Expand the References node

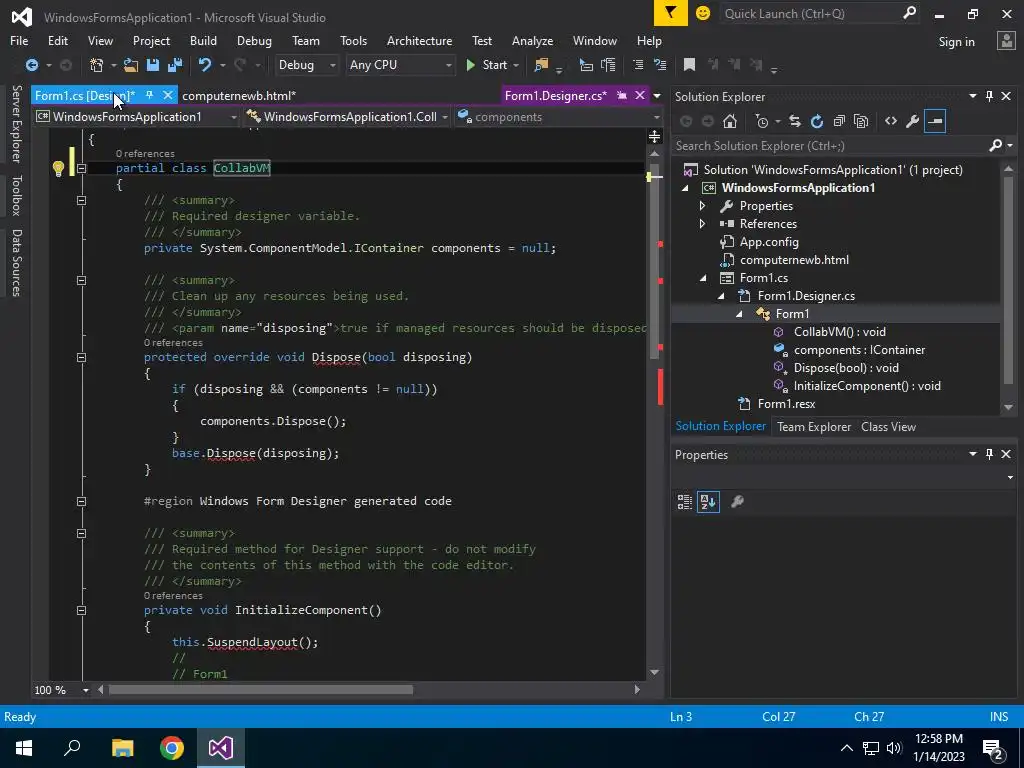(x=703, y=223)
